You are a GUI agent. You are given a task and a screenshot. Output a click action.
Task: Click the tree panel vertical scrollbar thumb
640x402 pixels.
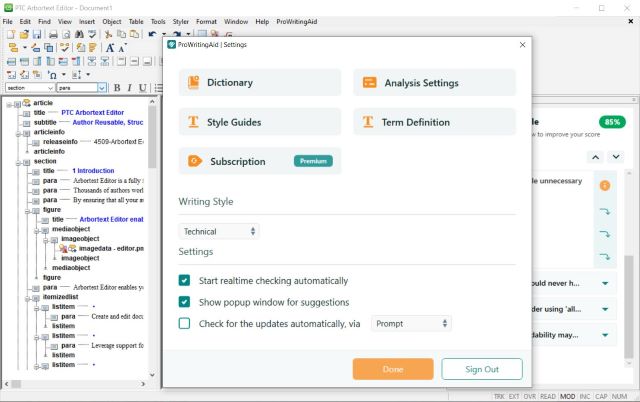(152, 137)
